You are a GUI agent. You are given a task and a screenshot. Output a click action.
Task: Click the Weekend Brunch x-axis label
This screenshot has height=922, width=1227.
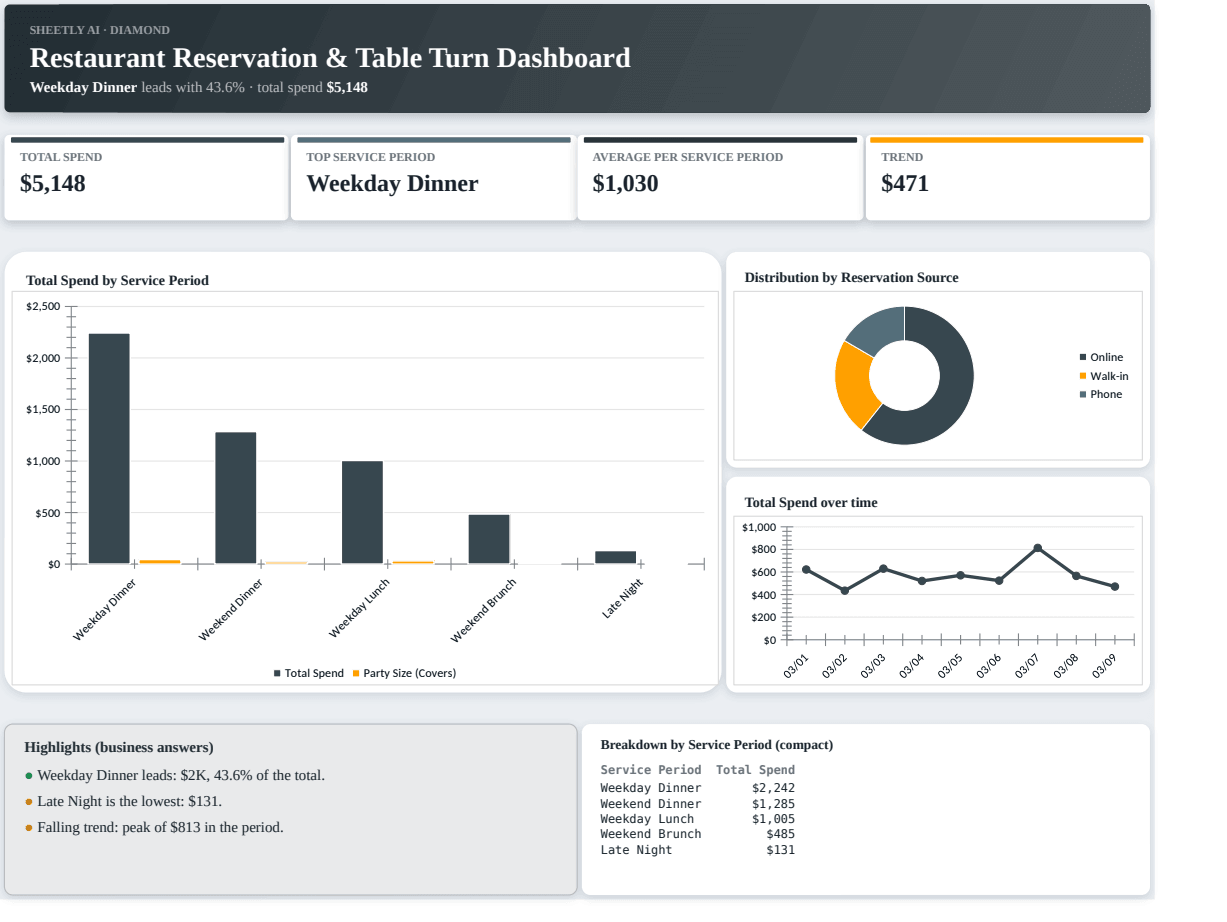(x=484, y=611)
